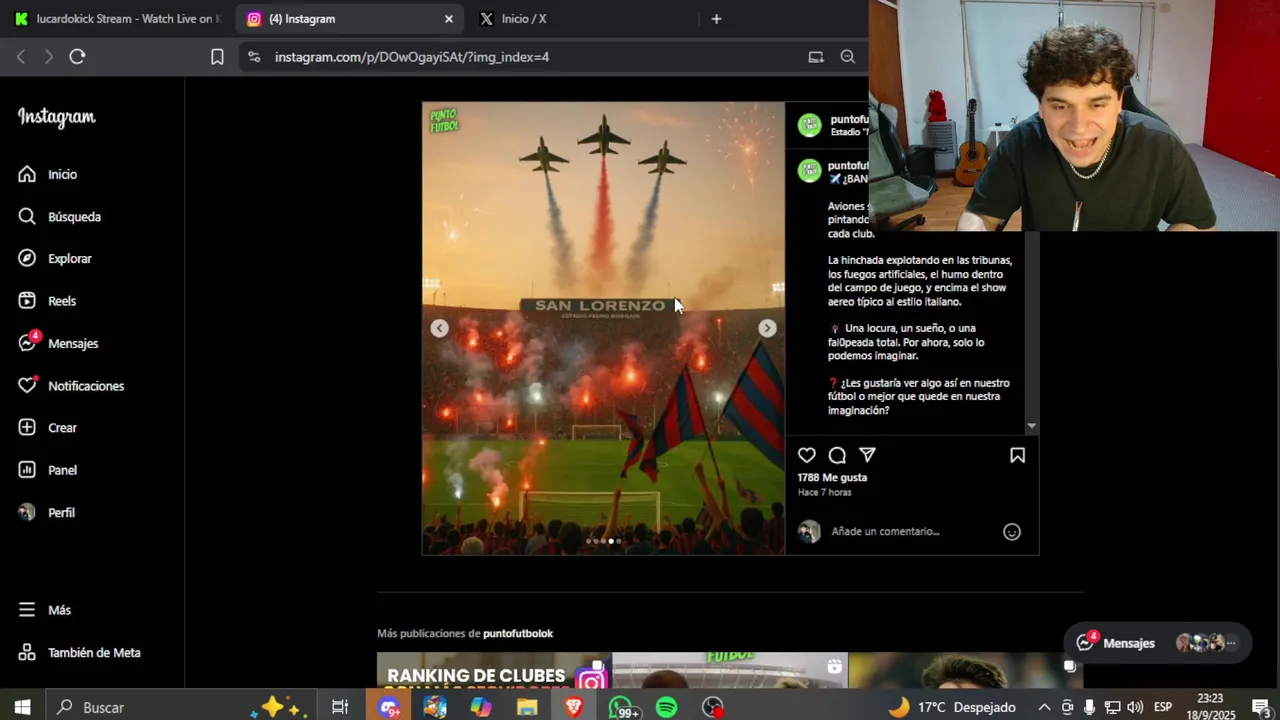Open Perfil from the sidebar
This screenshot has width=1280, height=720.
coord(46,512)
